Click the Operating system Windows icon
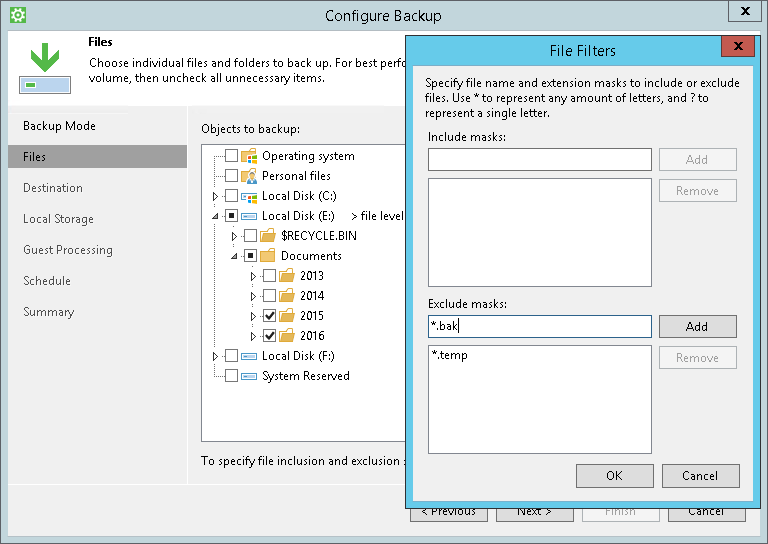The height and width of the screenshot is (544, 768). (250, 156)
